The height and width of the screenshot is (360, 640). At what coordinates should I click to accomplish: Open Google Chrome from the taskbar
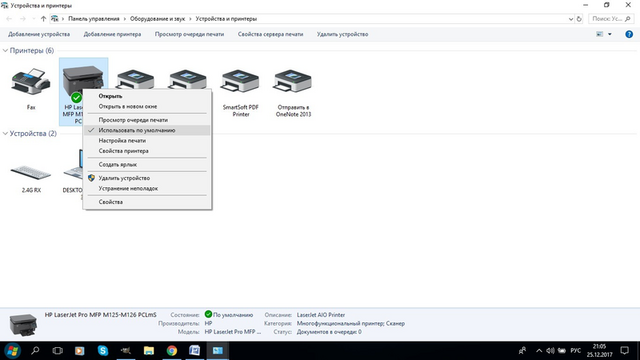[172, 351]
